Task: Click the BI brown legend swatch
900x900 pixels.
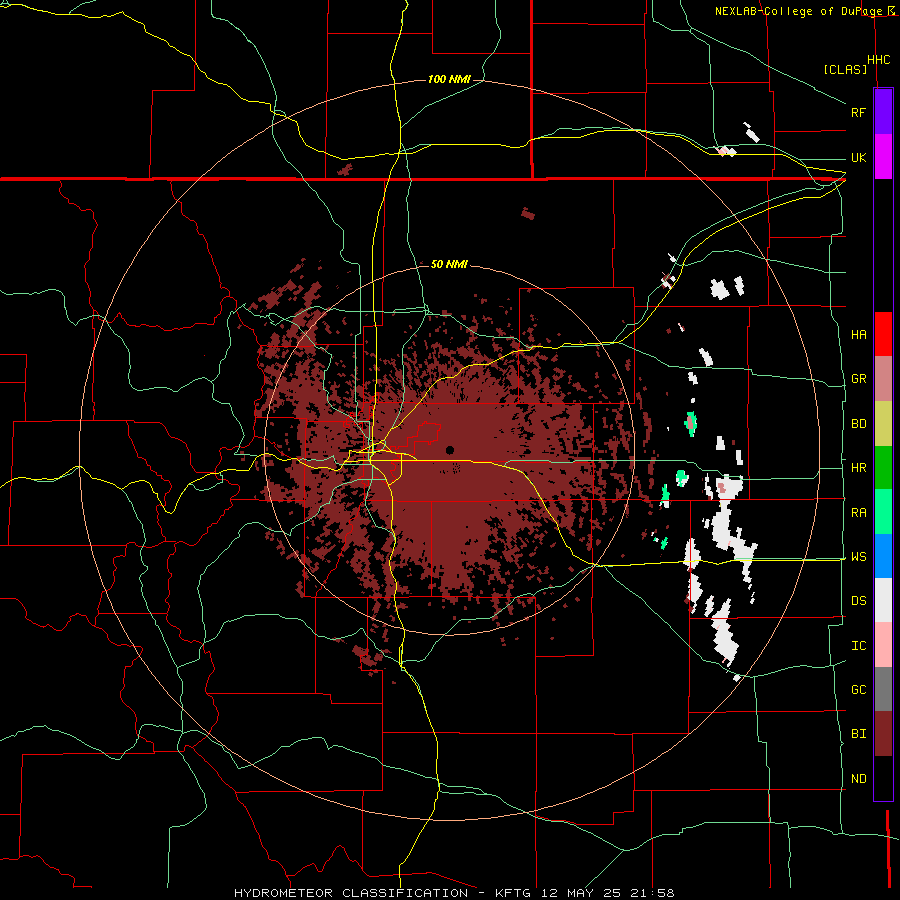Action: click(883, 734)
